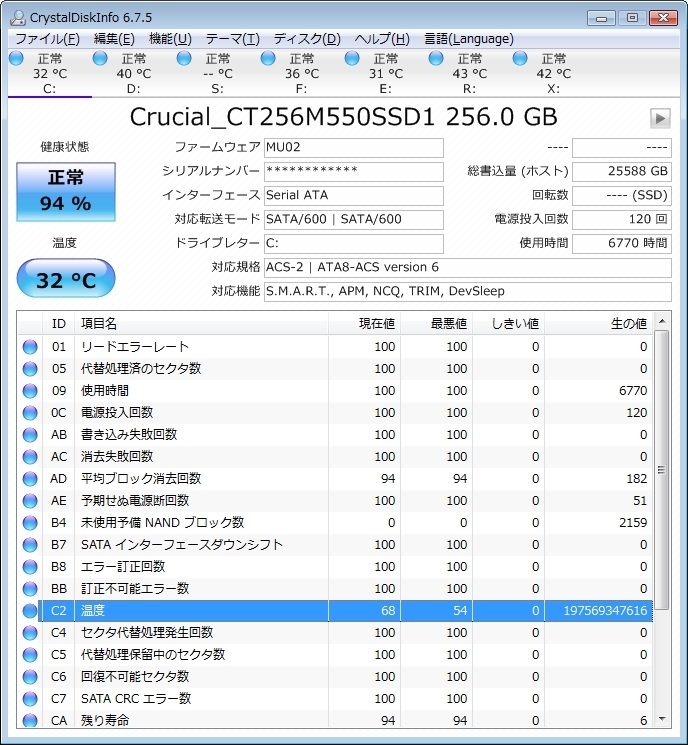Click the SMART list vertical scrollbar thumb
The height and width of the screenshot is (745, 688).
coord(661,469)
